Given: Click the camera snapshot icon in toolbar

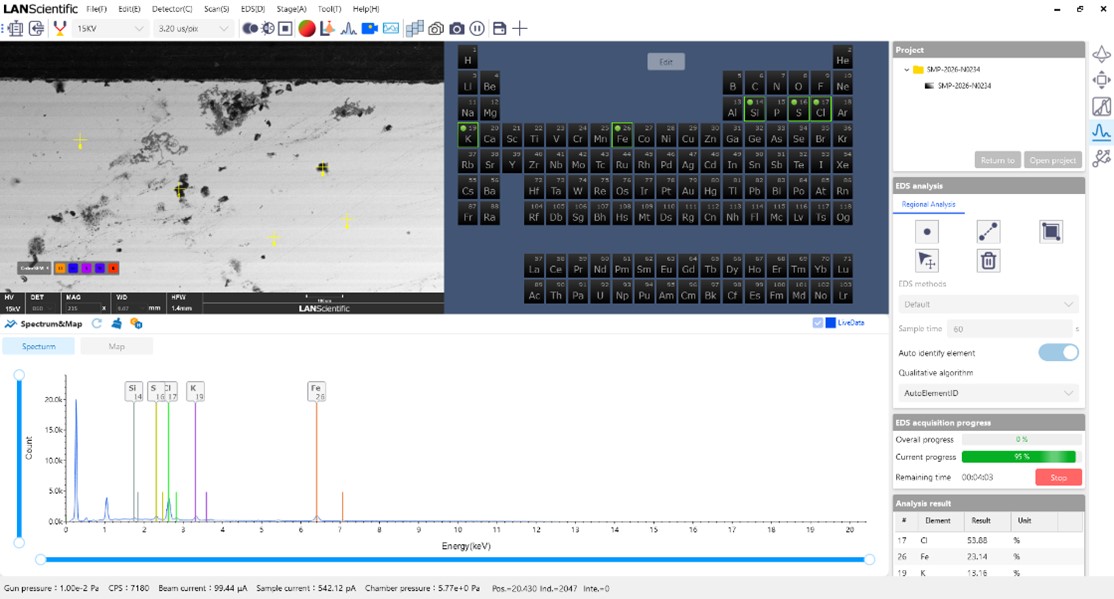Looking at the screenshot, I should pyautogui.click(x=456, y=29).
